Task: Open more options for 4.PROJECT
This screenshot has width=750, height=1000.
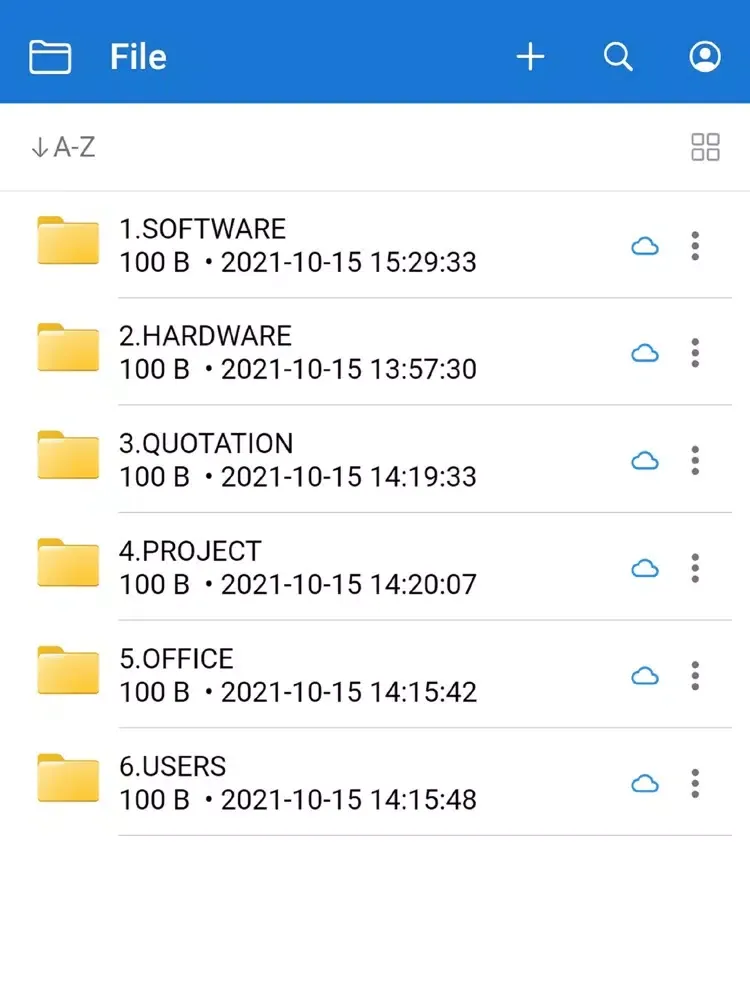Action: point(695,568)
